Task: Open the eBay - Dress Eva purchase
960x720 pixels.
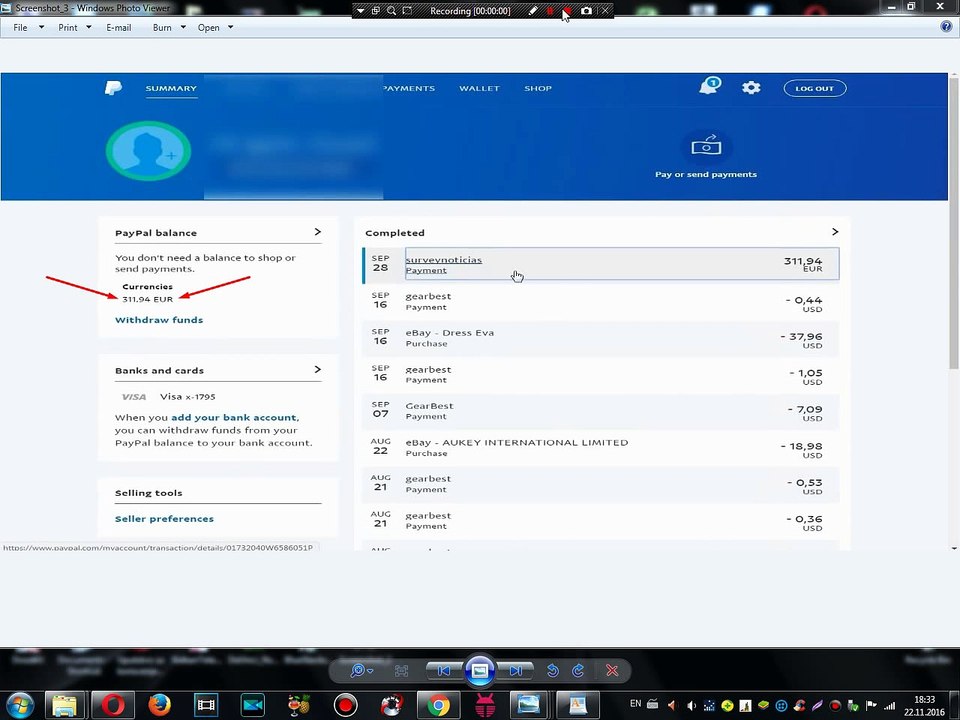Action: coord(601,338)
